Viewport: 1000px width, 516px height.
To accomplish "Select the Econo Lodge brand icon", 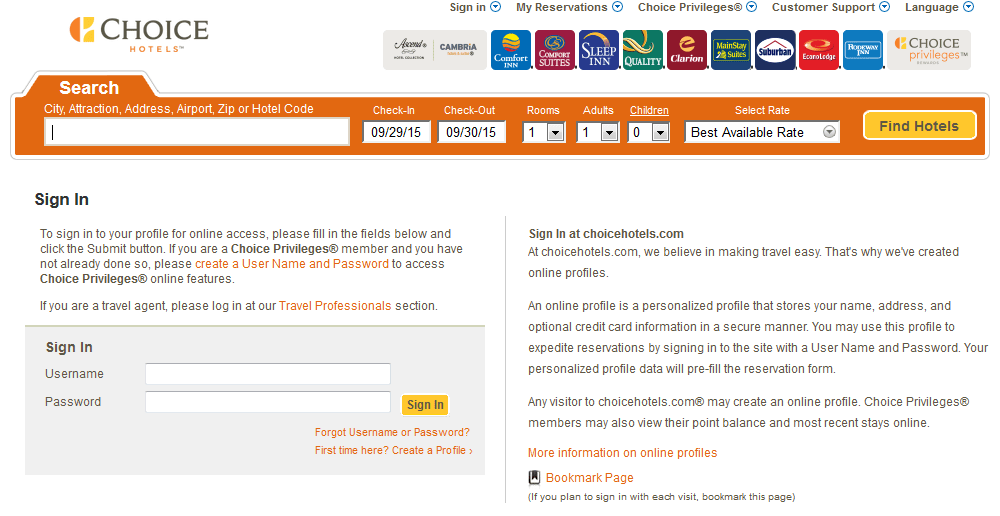I will [819, 50].
